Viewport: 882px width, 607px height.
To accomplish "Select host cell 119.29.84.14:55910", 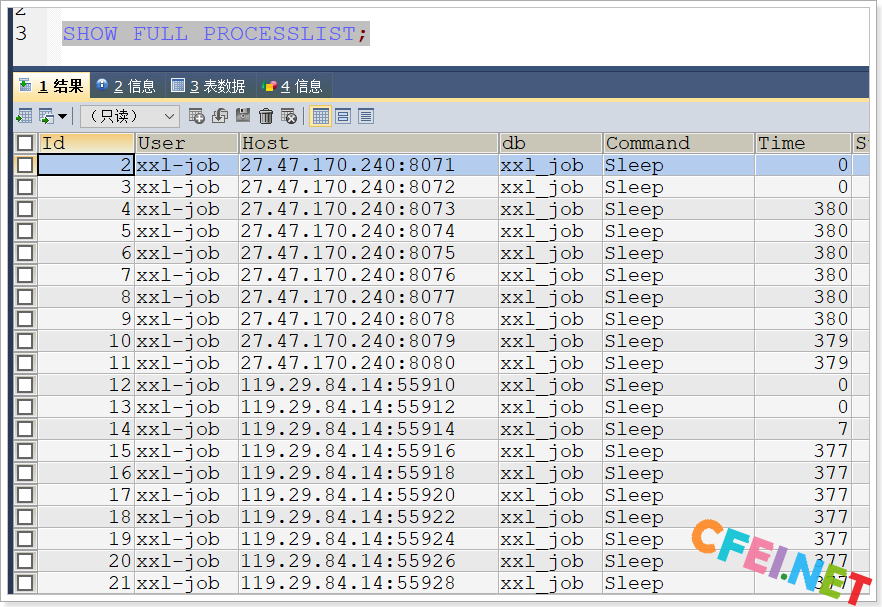I will pyautogui.click(x=368, y=385).
